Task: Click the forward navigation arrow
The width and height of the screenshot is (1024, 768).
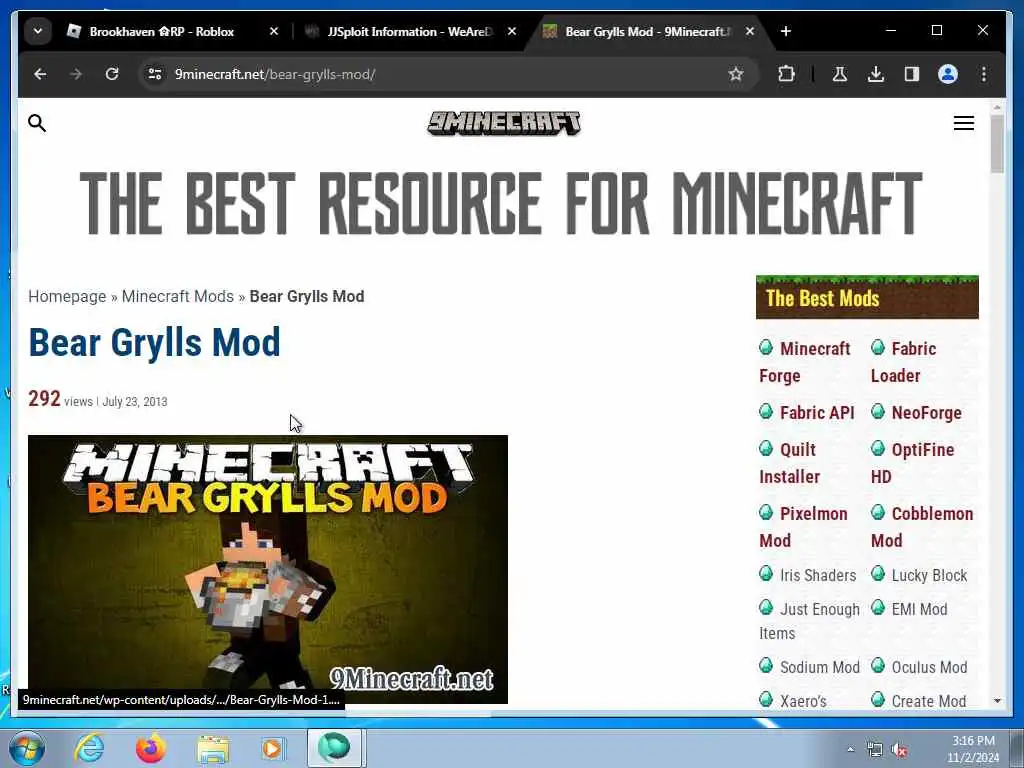Action: (x=76, y=74)
